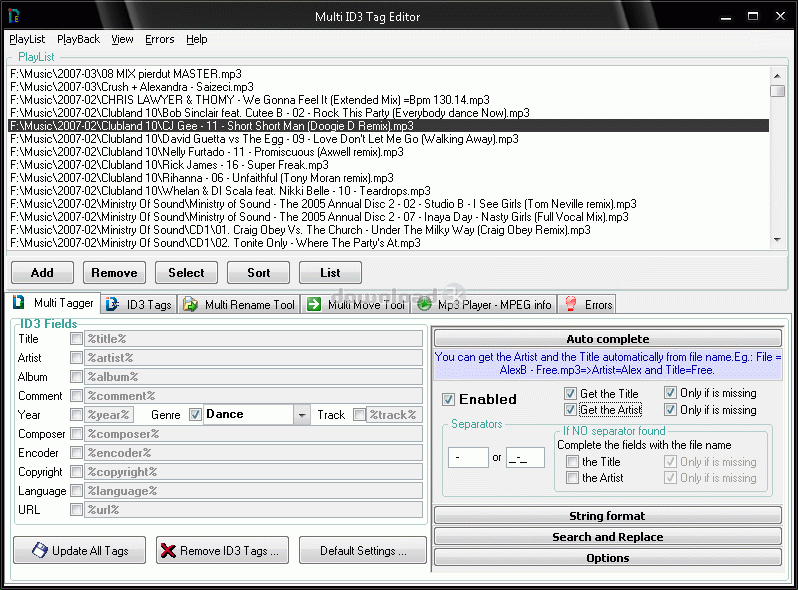Expand the Options section
The image size is (798, 590).
[x=608, y=558]
